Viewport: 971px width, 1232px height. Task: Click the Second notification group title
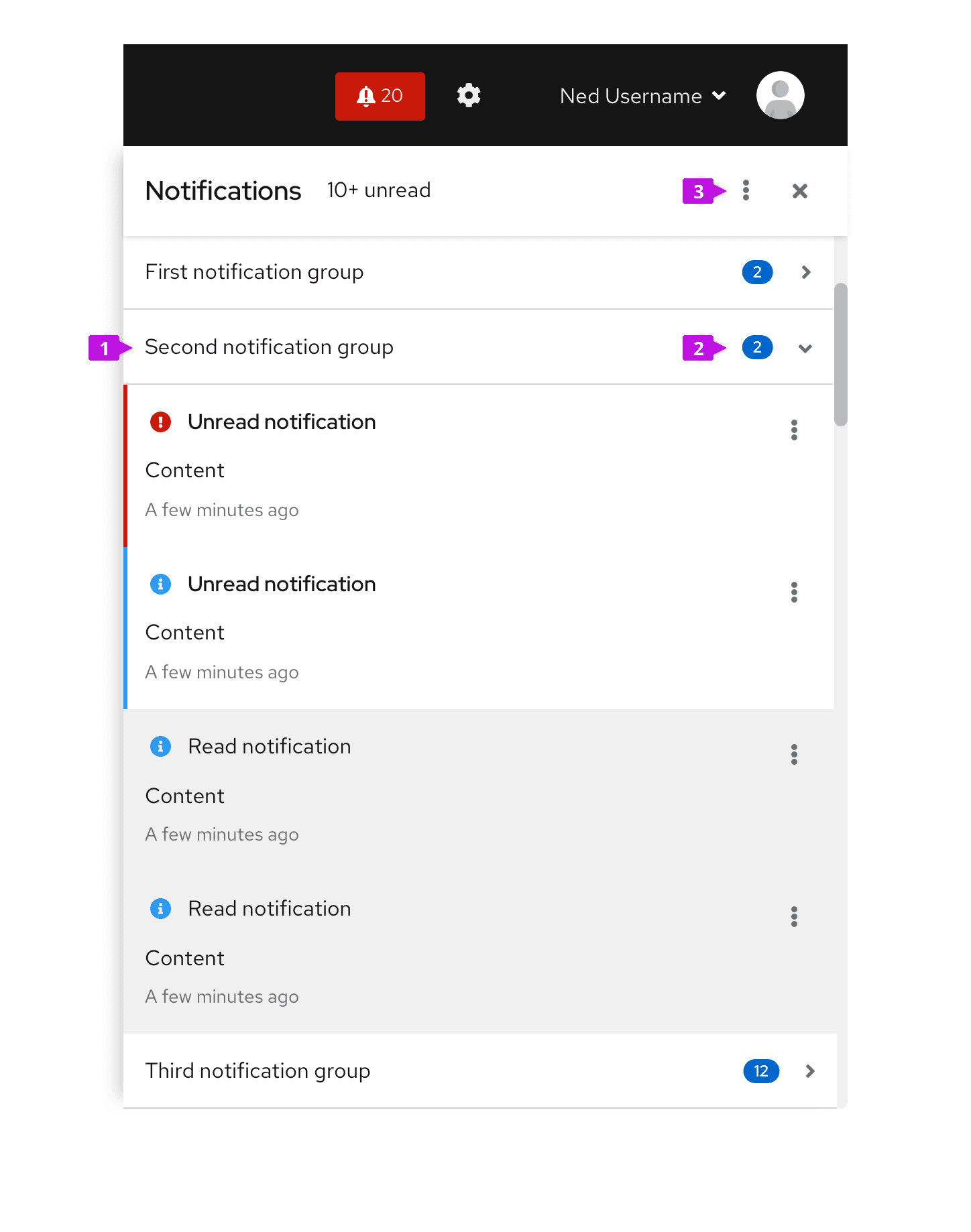pyautogui.click(x=269, y=347)
